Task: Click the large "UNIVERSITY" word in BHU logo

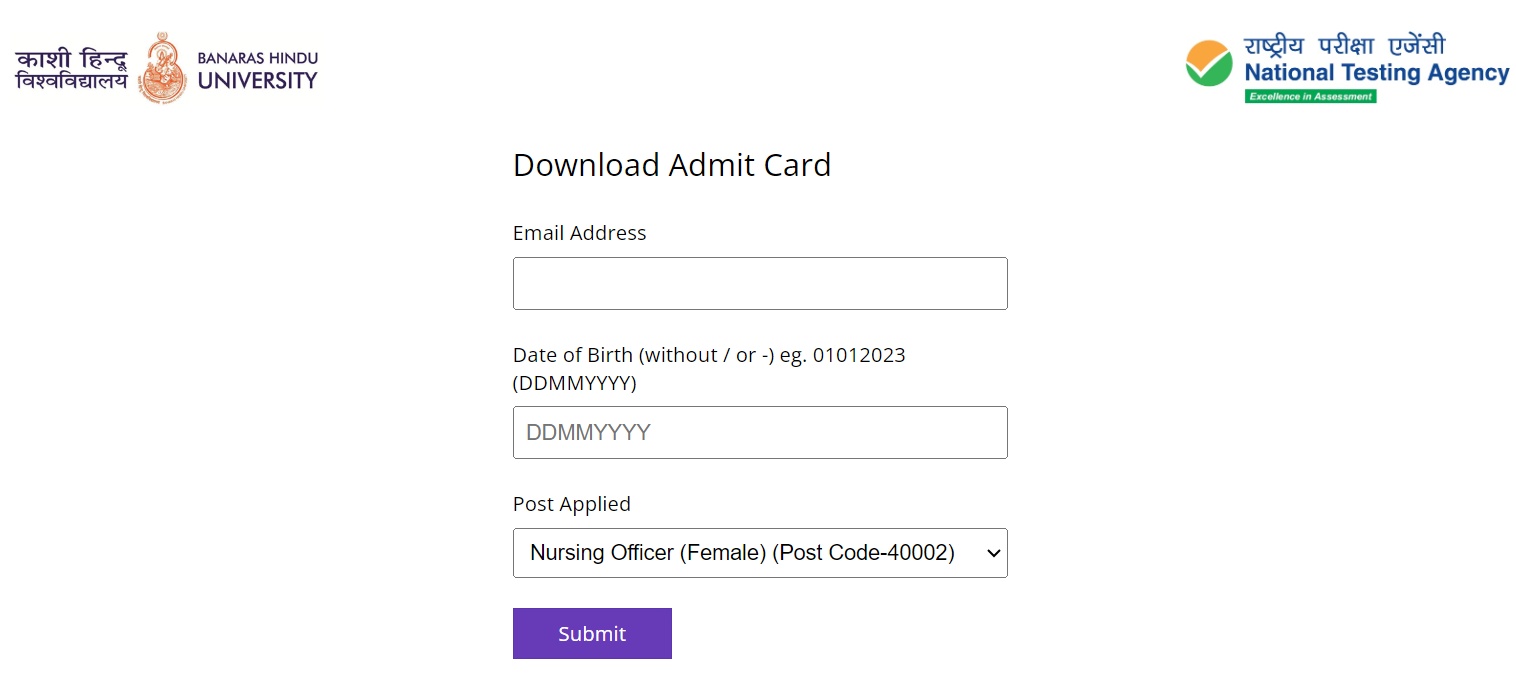Action: coord(258,81)
